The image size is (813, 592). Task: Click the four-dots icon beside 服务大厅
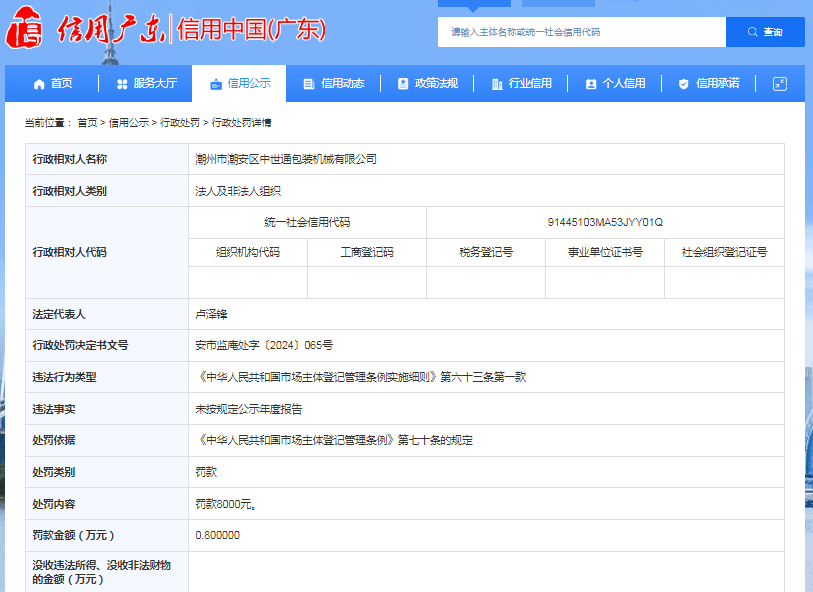[122, 84]
